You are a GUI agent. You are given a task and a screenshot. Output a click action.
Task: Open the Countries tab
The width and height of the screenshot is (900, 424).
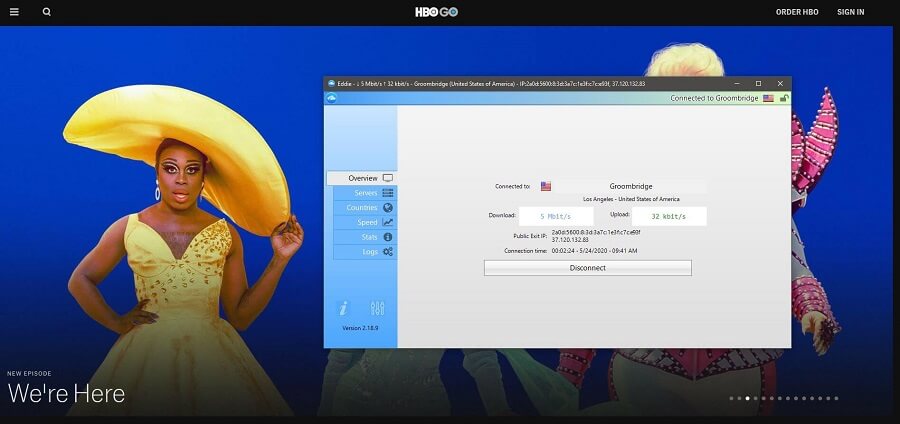pos(365,208)
